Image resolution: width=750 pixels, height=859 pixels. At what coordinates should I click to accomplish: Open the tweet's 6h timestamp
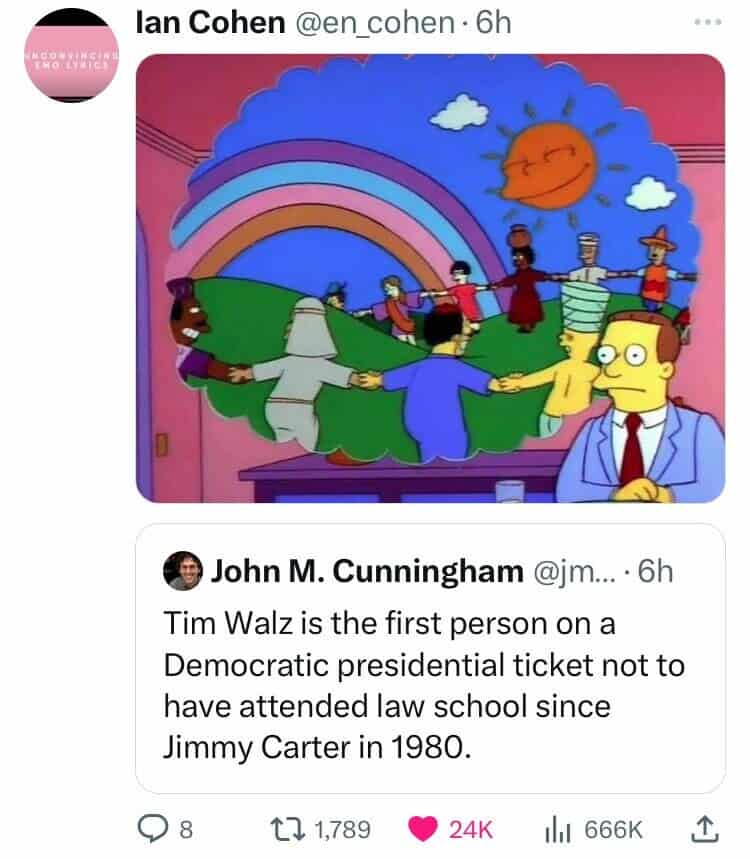tap(494, 22)
